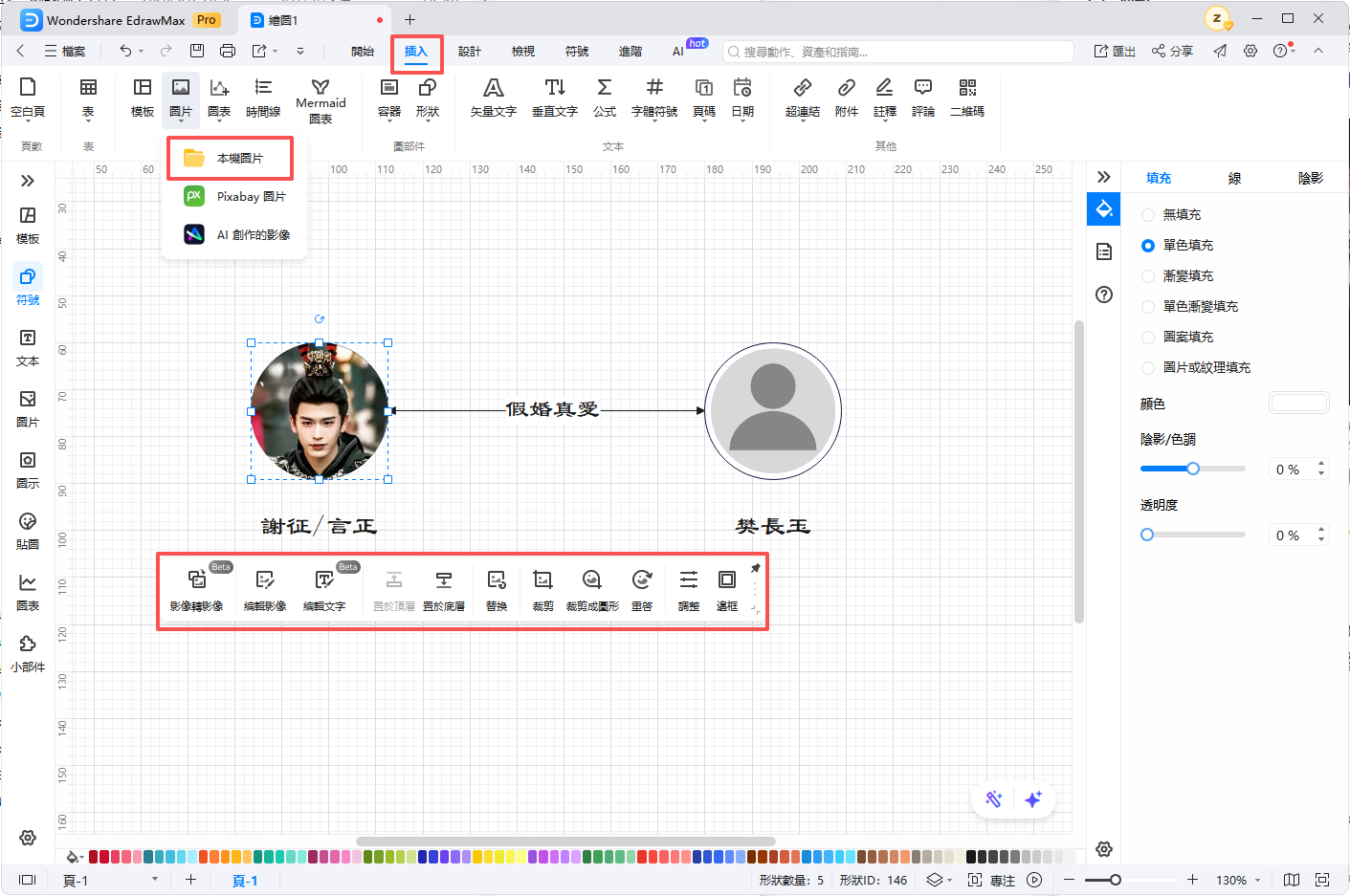Click the 裁剪 crop tool in floating toolbar

click(x=542, y=589)
